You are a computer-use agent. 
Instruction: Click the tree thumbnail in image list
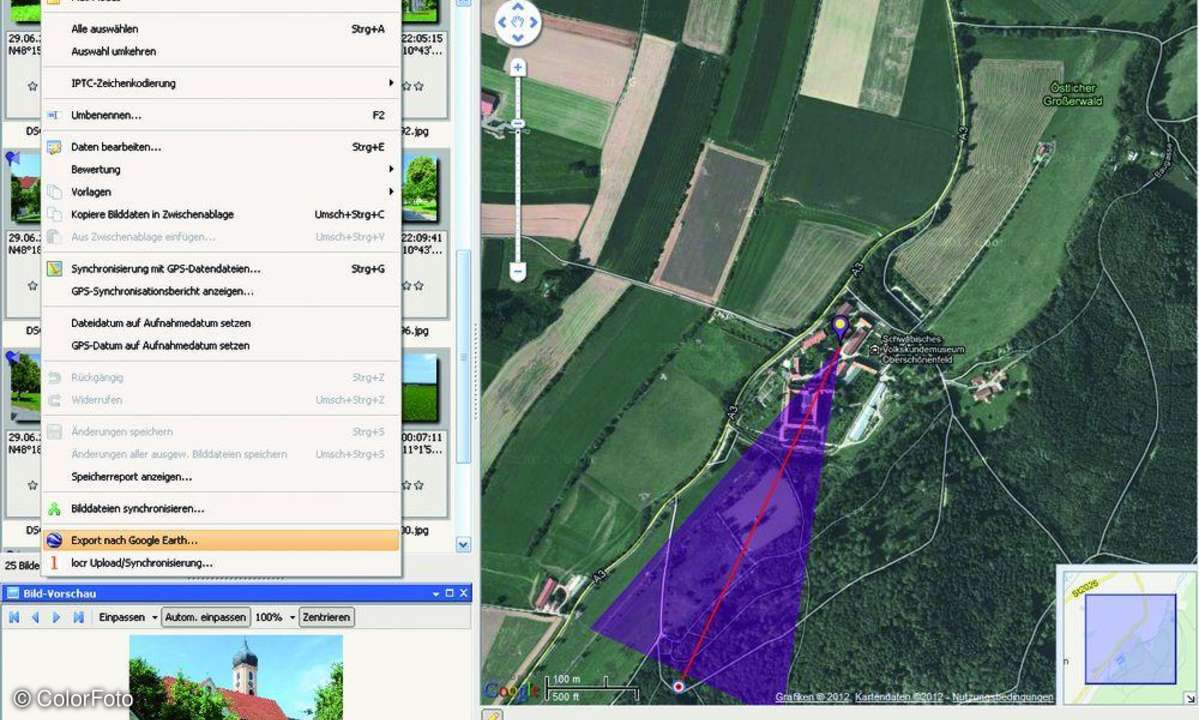pos(419,189)
